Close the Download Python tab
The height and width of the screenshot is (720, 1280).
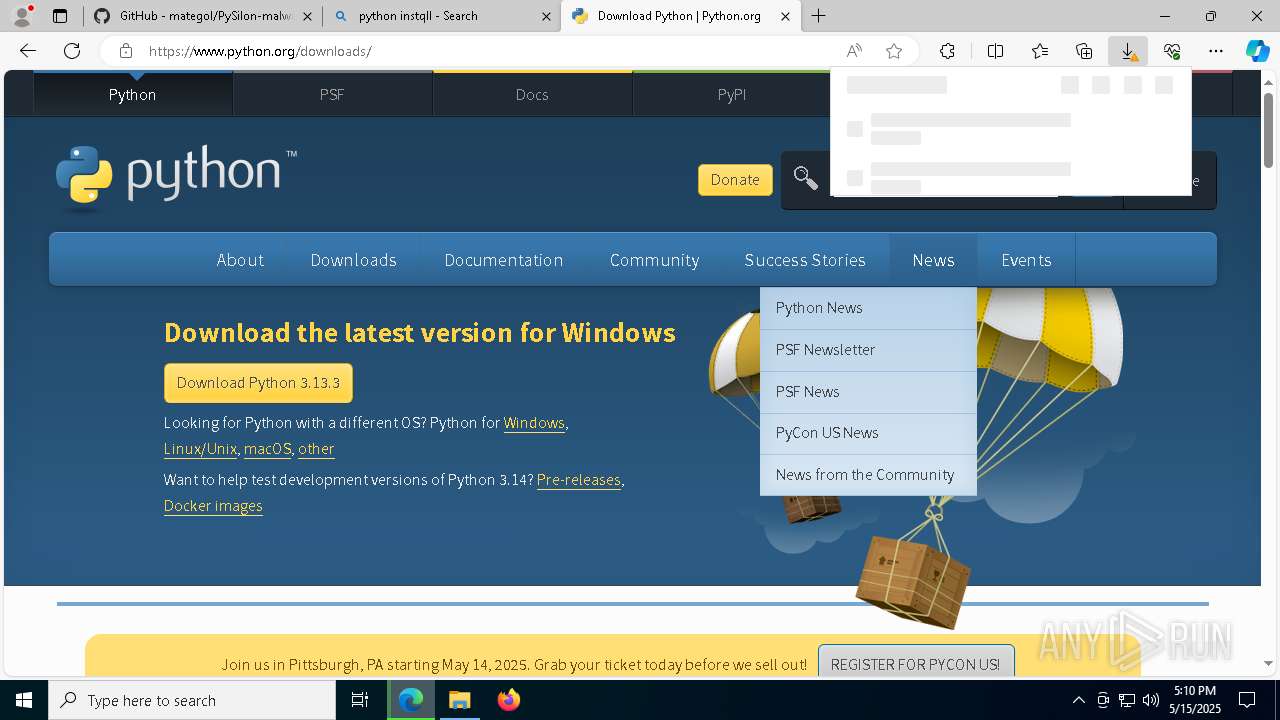point(786,16)
